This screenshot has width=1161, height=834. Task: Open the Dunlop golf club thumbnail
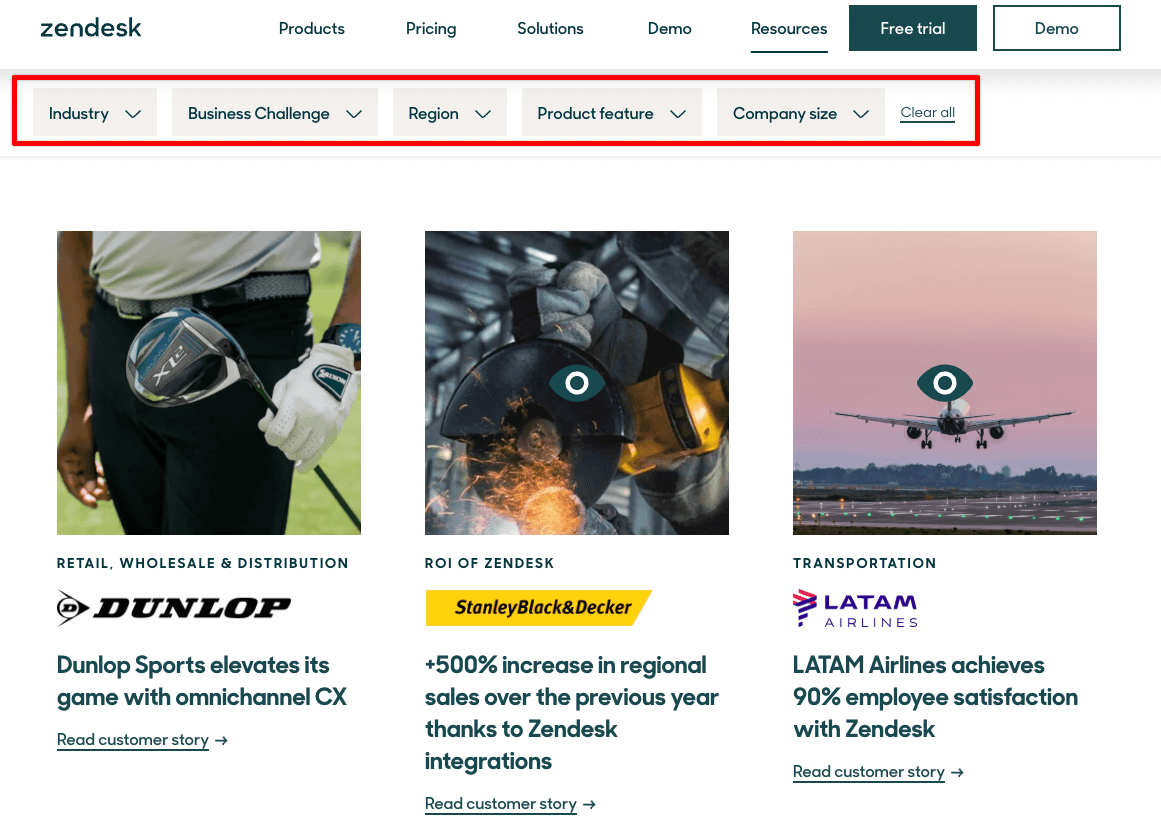pyautogui.click(x=209, y=383)
